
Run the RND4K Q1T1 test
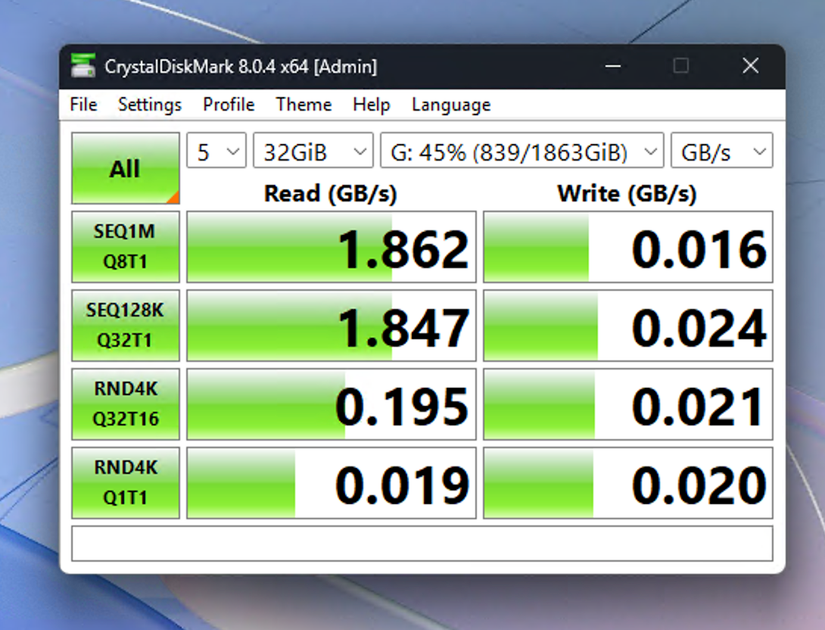tap(124, 483)
